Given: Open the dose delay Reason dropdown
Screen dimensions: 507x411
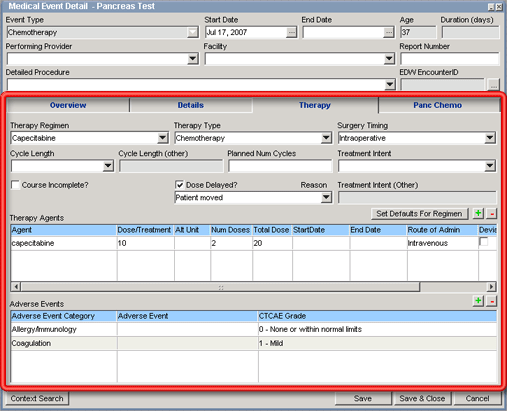Looking at the screenshot, I should [x=326, y=197].
